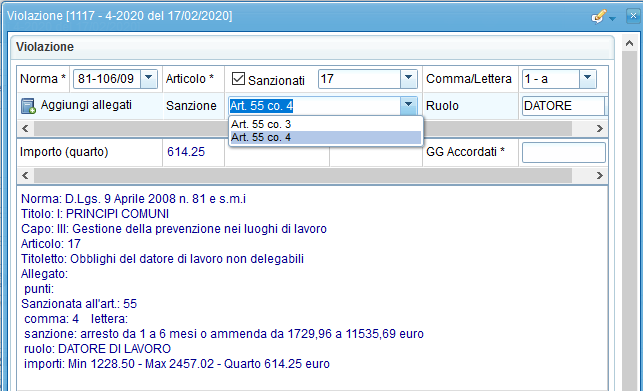Click the sanzione: arresto da 1 a 6 mesi line
The width and height of the screenshot is (643, 391).
[x=223, y=334]
